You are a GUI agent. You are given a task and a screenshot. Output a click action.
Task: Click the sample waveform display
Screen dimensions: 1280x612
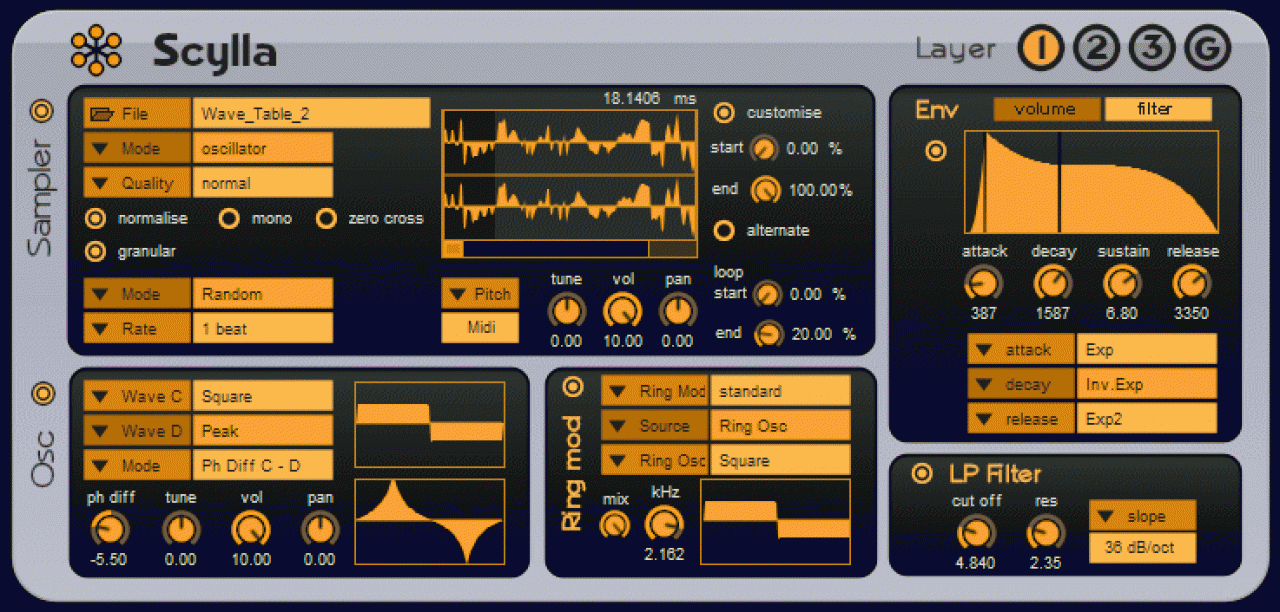pyautogui.click(x=570, y=174)
